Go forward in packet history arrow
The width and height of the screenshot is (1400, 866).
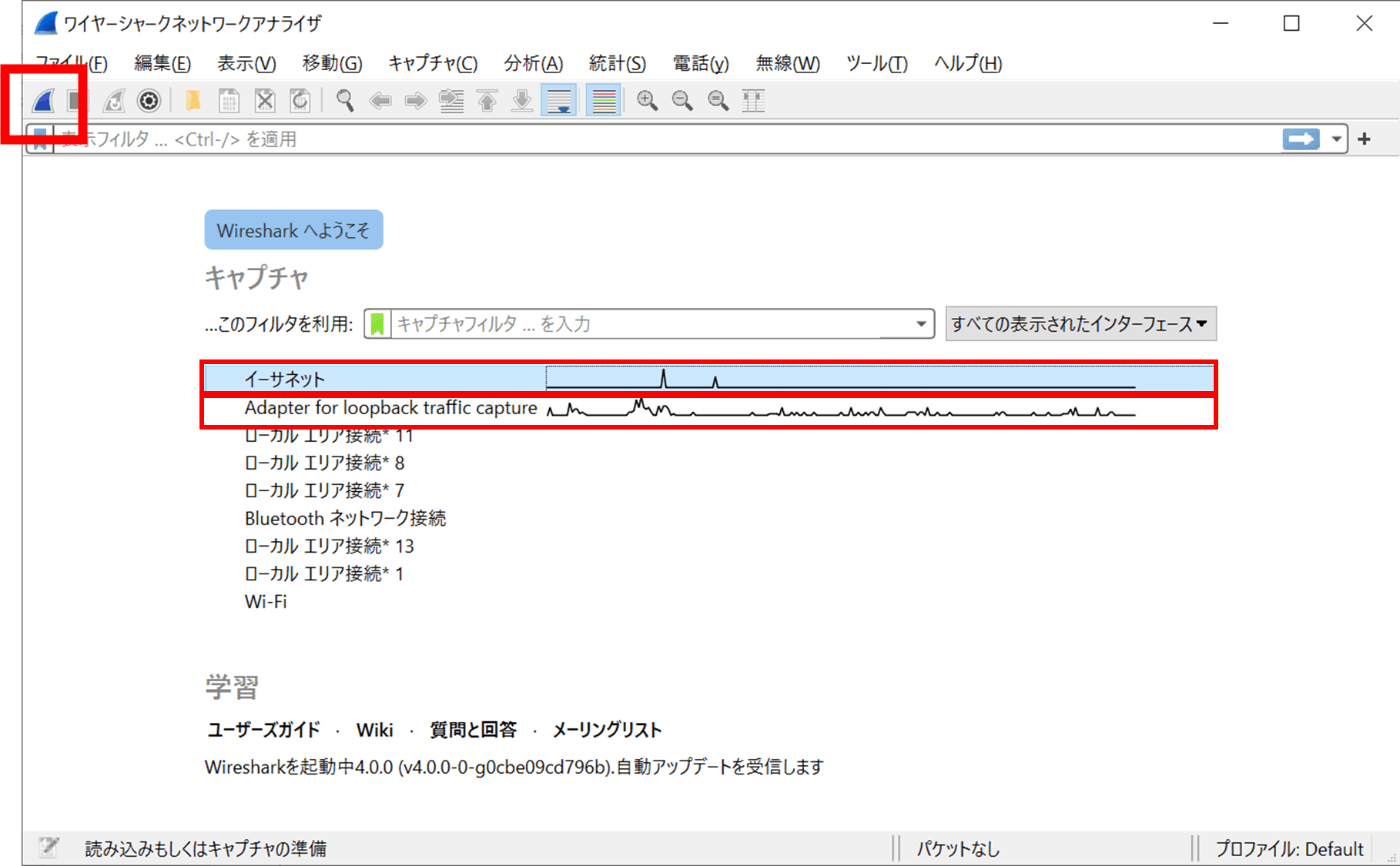point(415,100)
